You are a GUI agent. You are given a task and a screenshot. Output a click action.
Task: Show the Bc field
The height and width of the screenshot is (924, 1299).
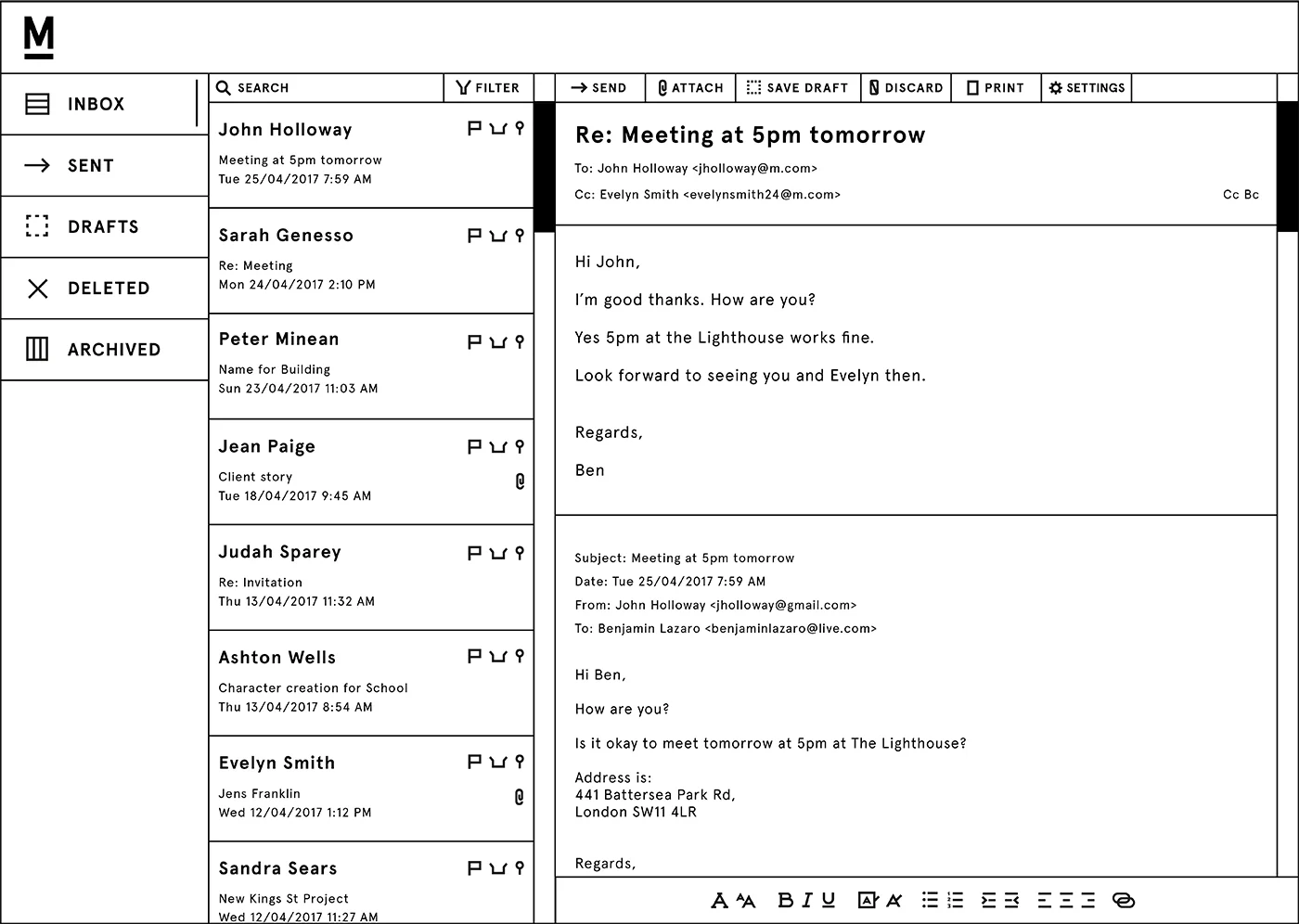tap(1252, 195)
